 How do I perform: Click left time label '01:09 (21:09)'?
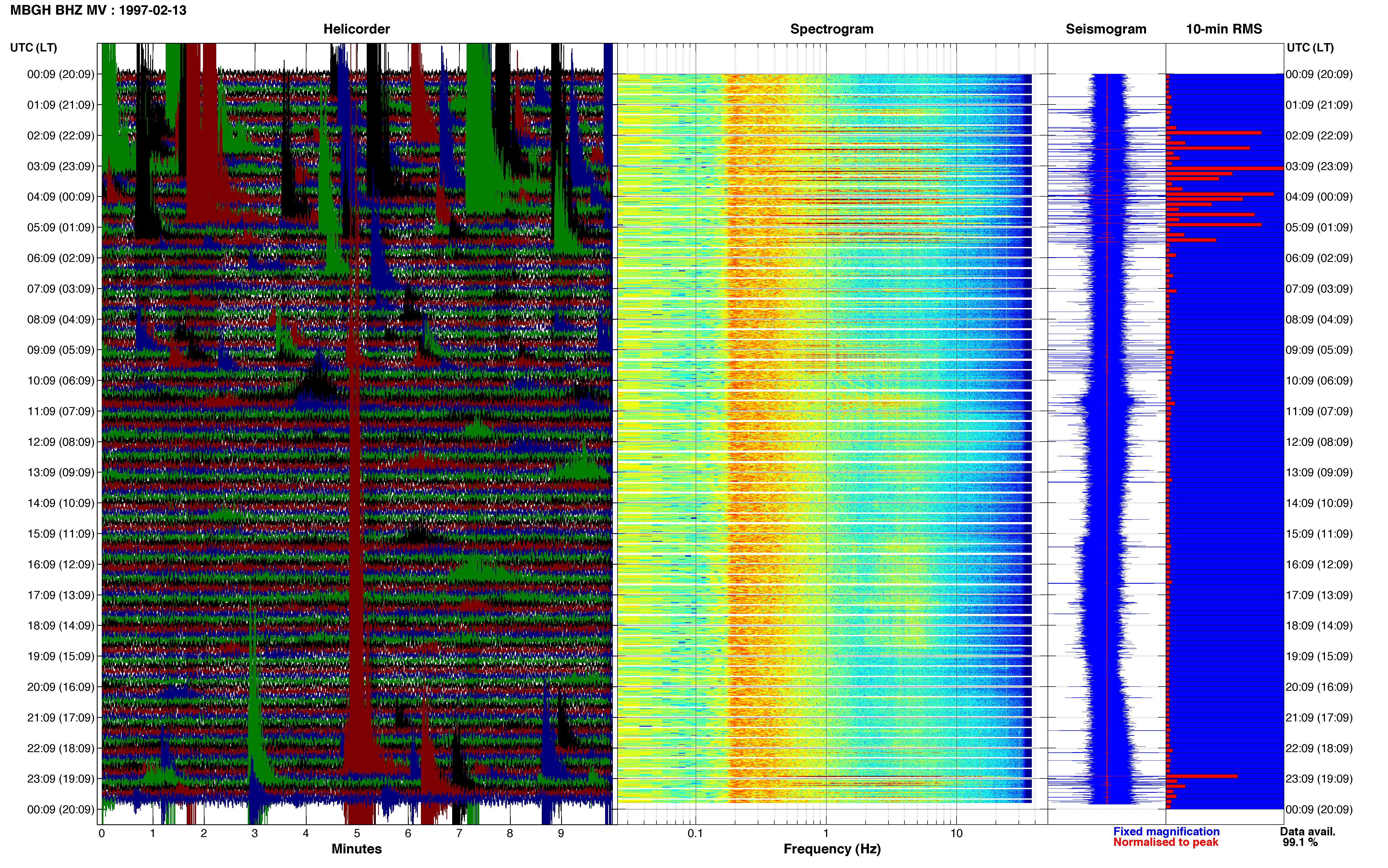click(x=61, y=105)
